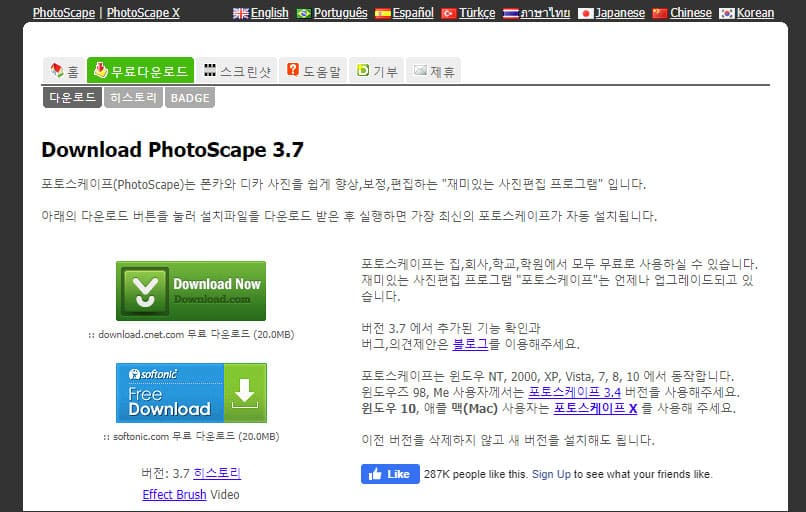Click the envelope icon on 제휴 tab

pyautogui.click(x=420, y=69)
